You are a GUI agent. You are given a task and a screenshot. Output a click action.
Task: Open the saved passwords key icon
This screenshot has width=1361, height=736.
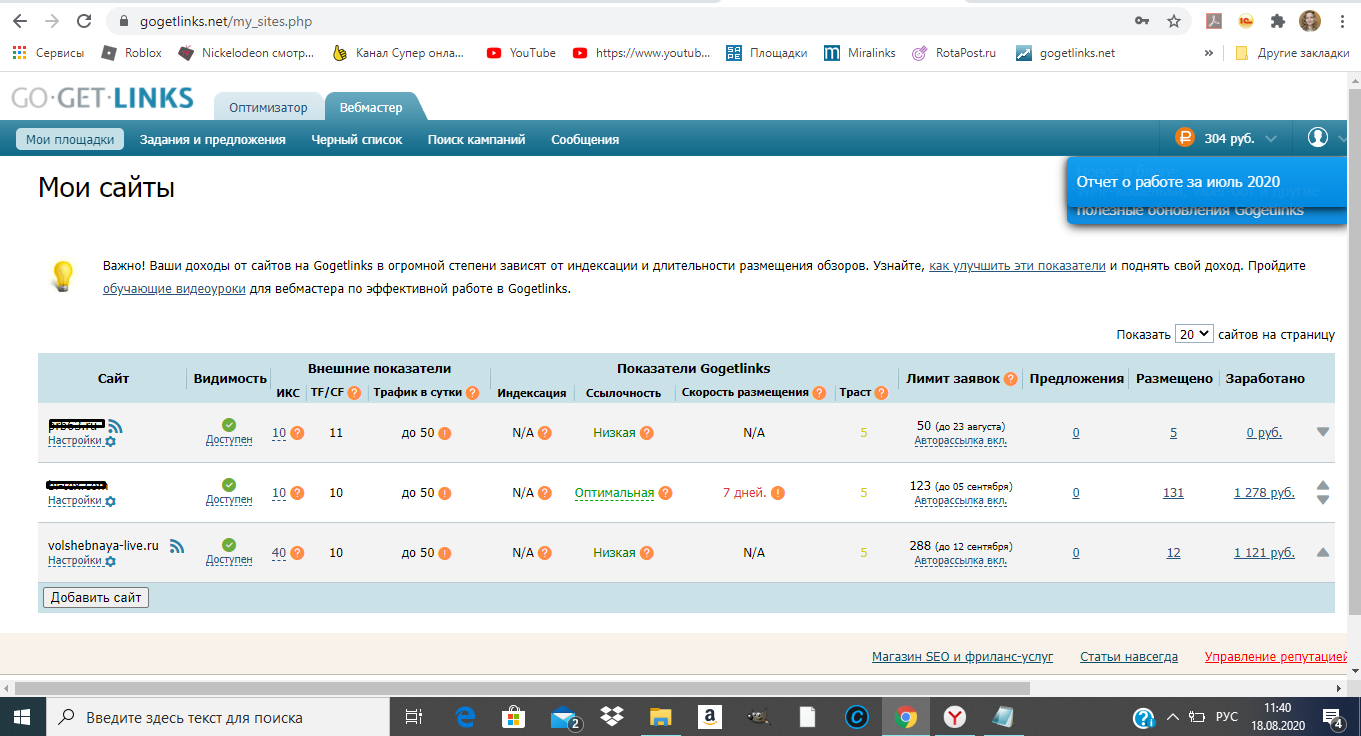point(1142,21)
